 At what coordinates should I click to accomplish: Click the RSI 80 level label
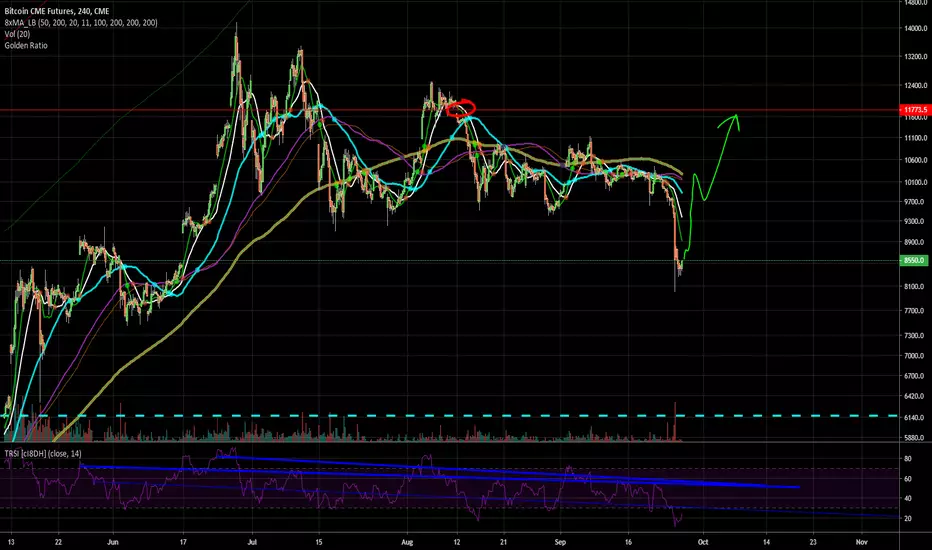(x=908, y=459)
